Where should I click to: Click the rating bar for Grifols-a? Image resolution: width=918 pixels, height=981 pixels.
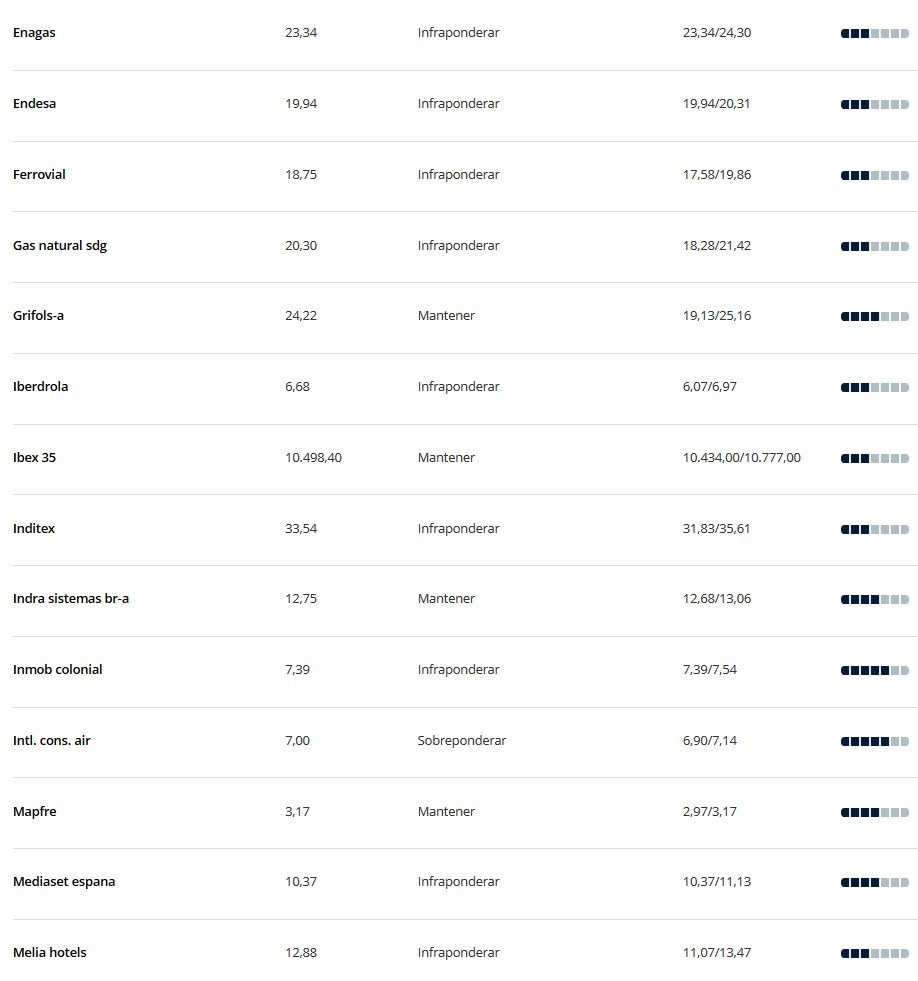click(874, 317)
